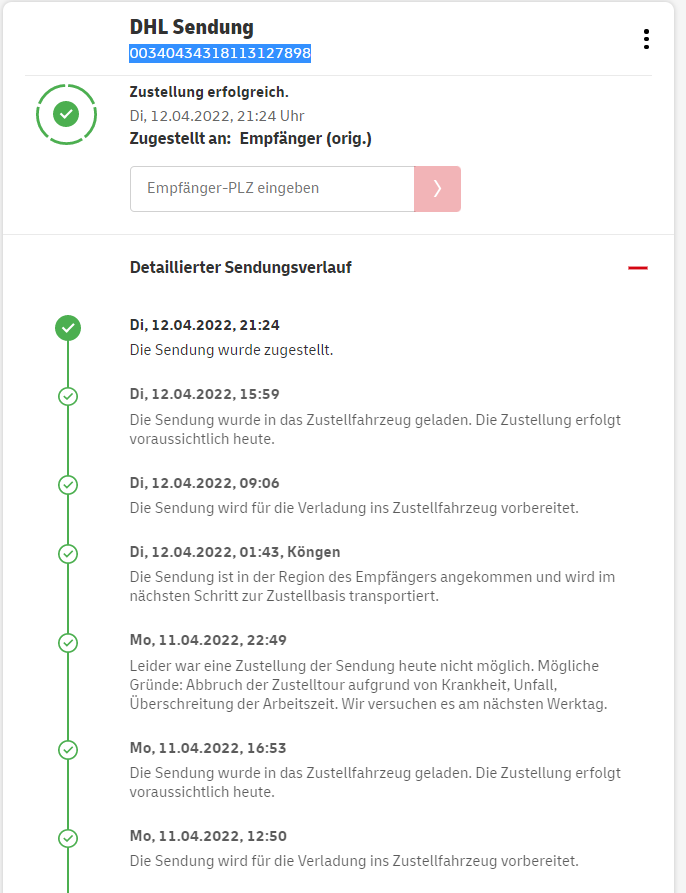Click the red arrow submit PLZ button
The height and width of the screenshot is (893, 686).
(x=437, y=188)
